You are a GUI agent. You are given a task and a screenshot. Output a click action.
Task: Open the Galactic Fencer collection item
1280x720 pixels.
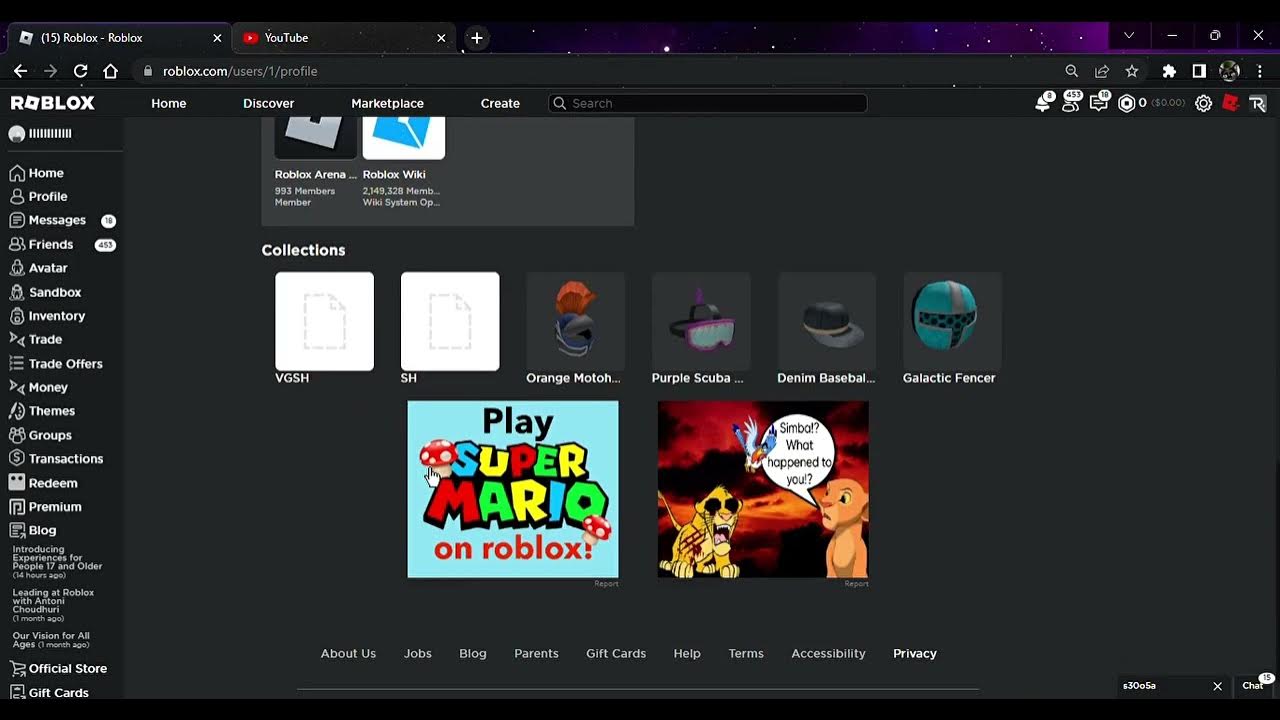click(x=952, y=321)
